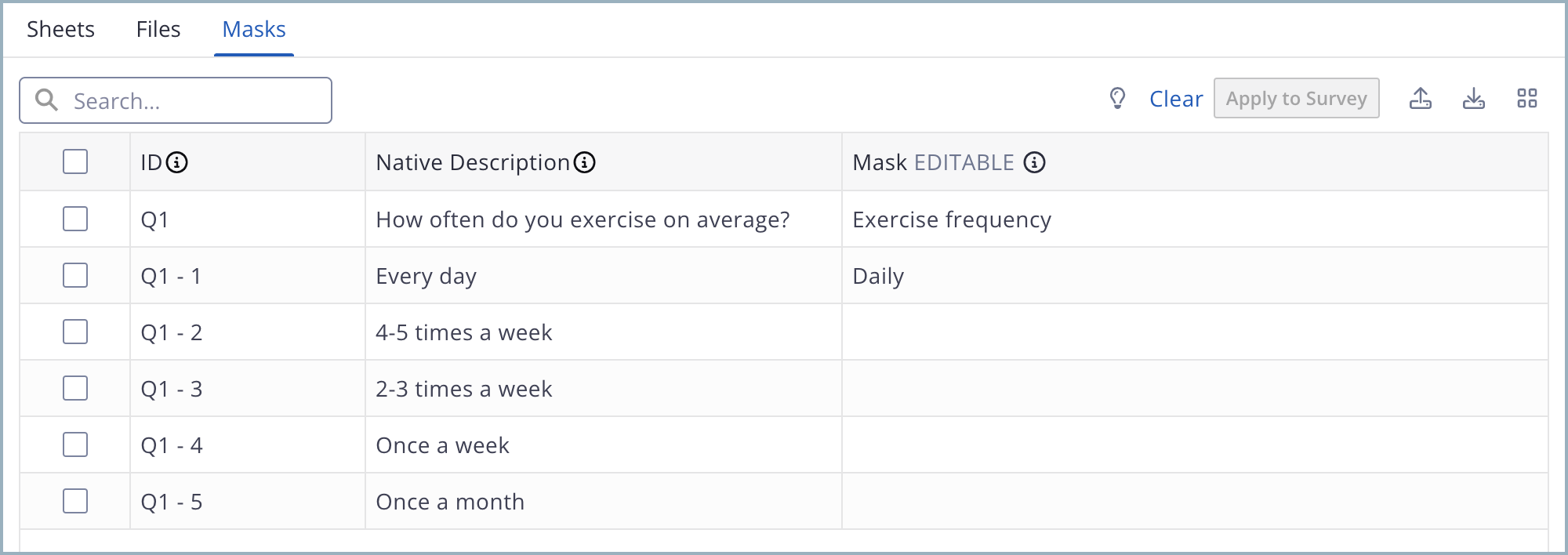The height and width of the screenshot is (555, 1568).
Task: Click the ID column info icon
Action: [177, 162]
